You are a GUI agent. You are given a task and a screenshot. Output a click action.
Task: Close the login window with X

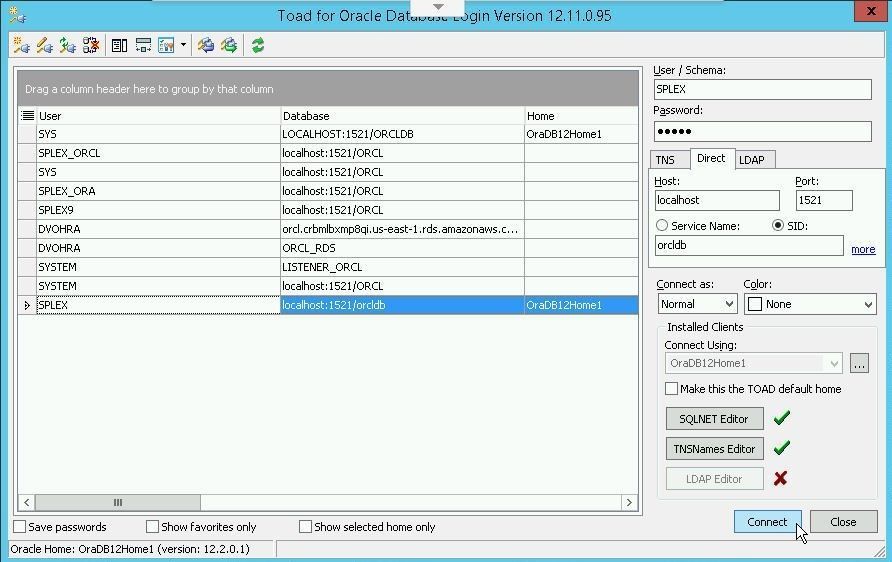point(871,11)
